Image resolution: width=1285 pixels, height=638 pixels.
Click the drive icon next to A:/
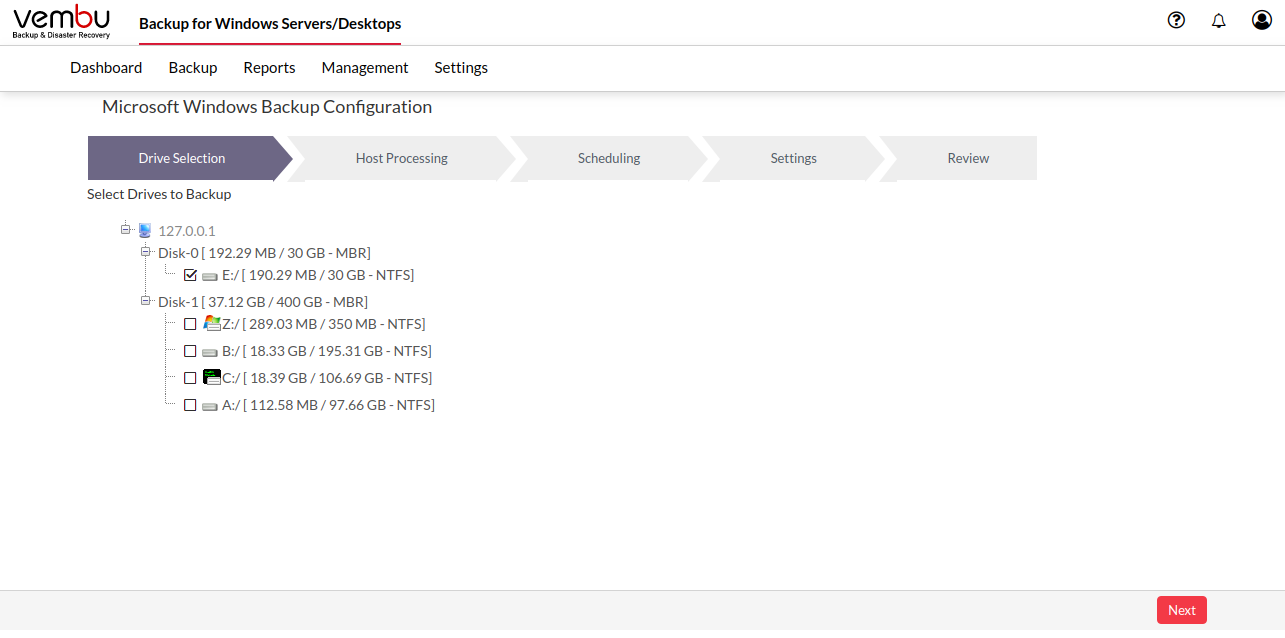pos(210,406)
